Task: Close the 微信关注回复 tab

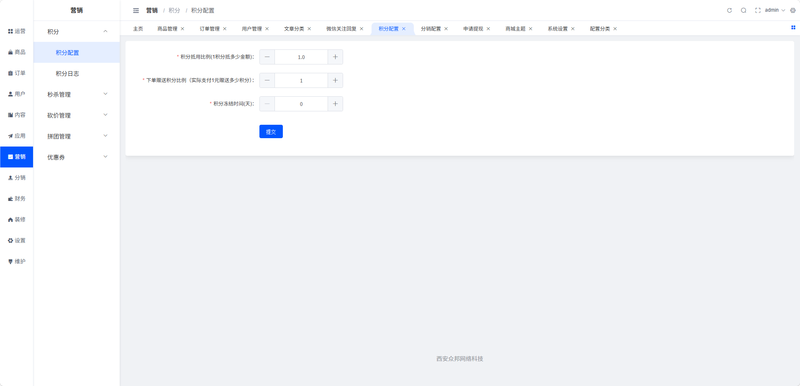Action: (x=362, y=29)
